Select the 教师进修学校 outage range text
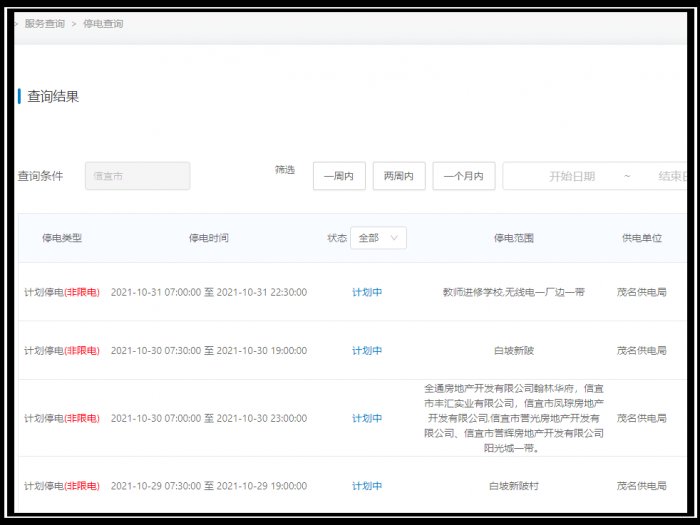Screen dimensions: 700x525 (514, 292)
